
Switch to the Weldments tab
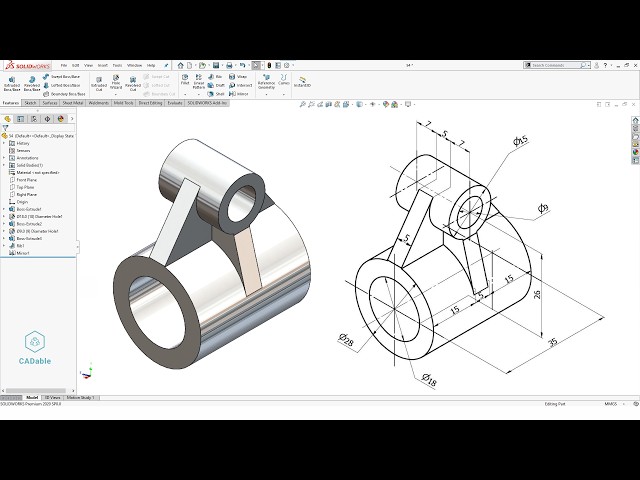click(99, 103)
